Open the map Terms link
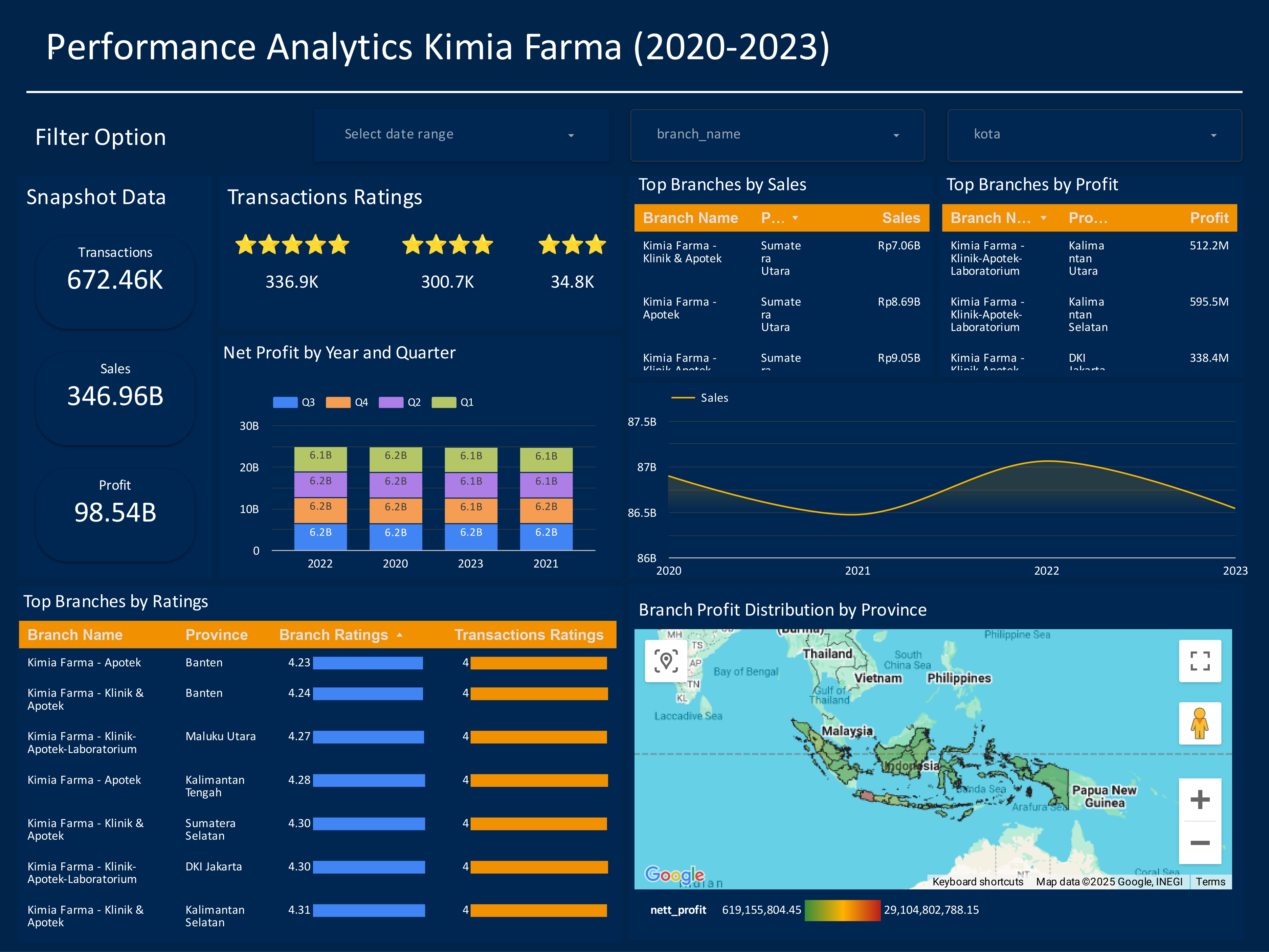1269x952 pixels. (1210, 882)
